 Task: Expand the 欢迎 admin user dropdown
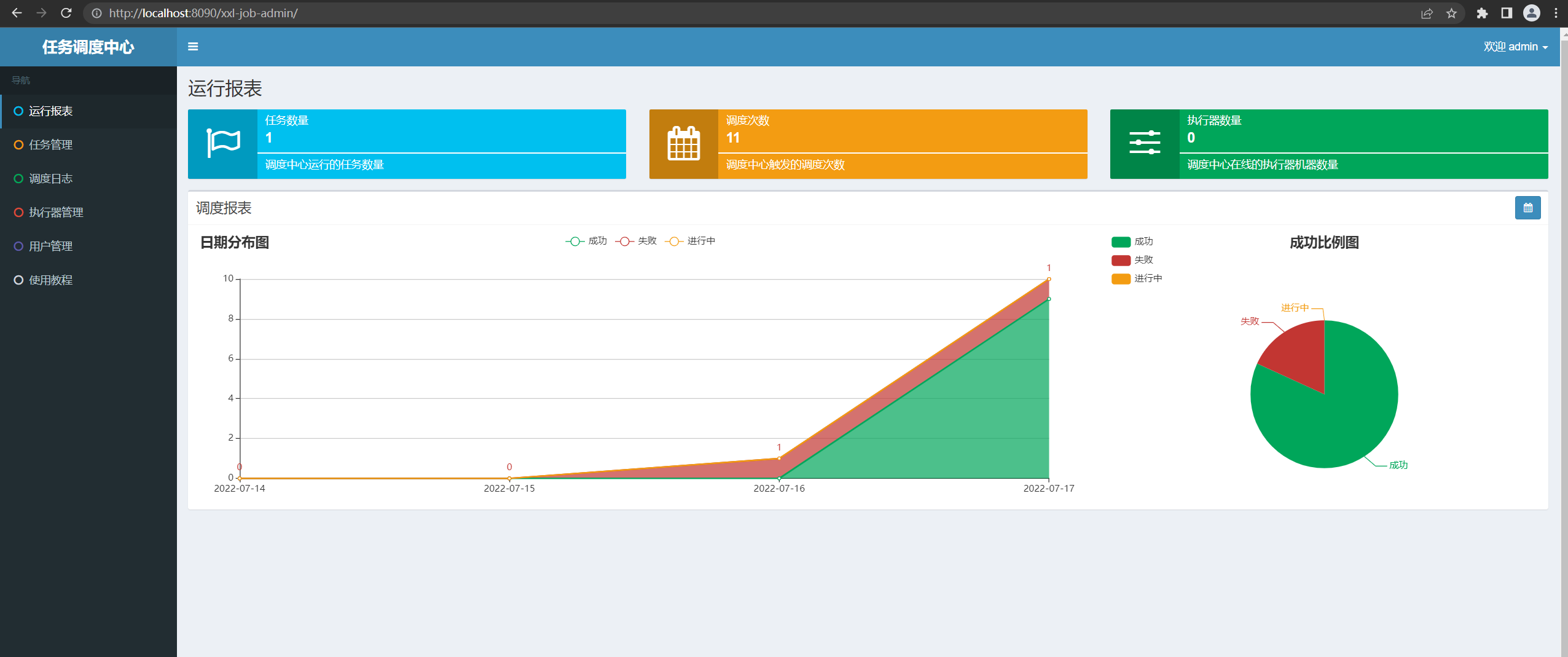[x=1515, y=47]
